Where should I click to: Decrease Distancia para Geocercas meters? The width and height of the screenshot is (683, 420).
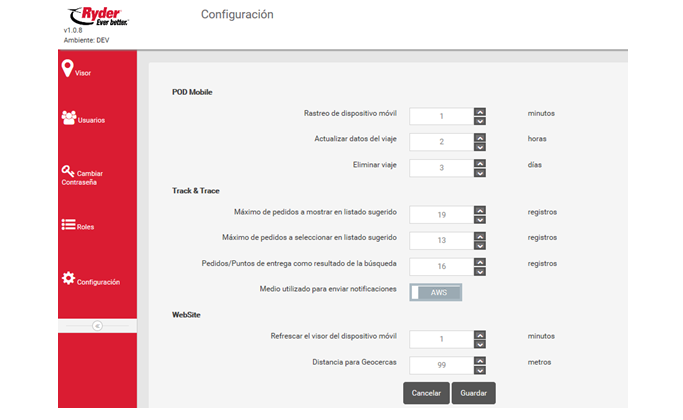[x=480, y=369]
